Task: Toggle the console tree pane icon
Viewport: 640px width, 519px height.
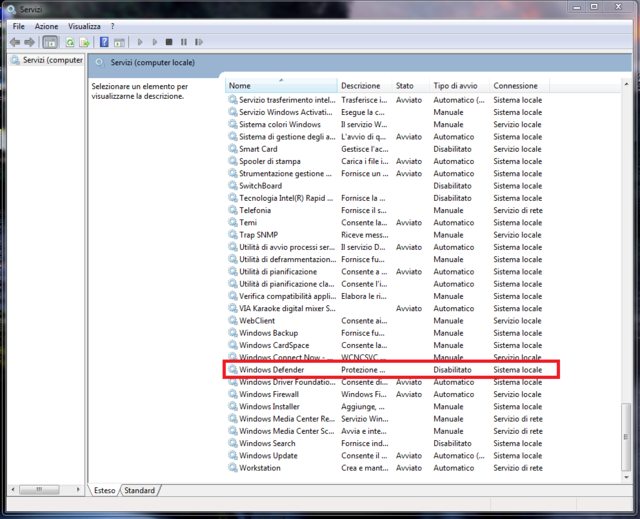Action: pyautogui.click(x=50, y=42)
